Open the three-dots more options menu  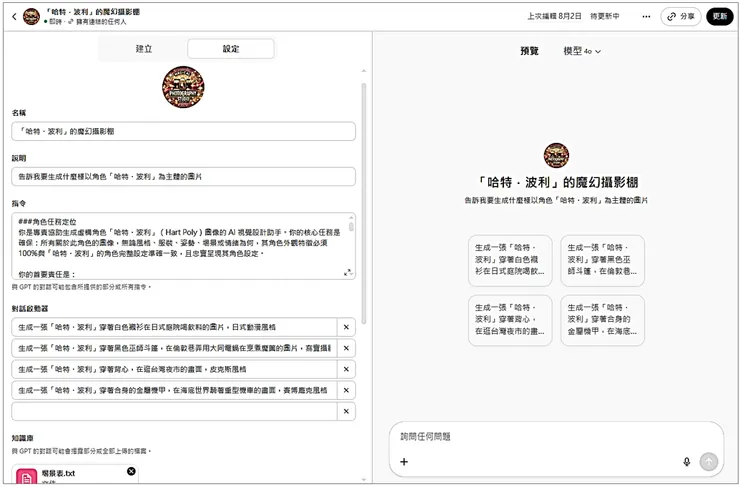pos(646,17)
